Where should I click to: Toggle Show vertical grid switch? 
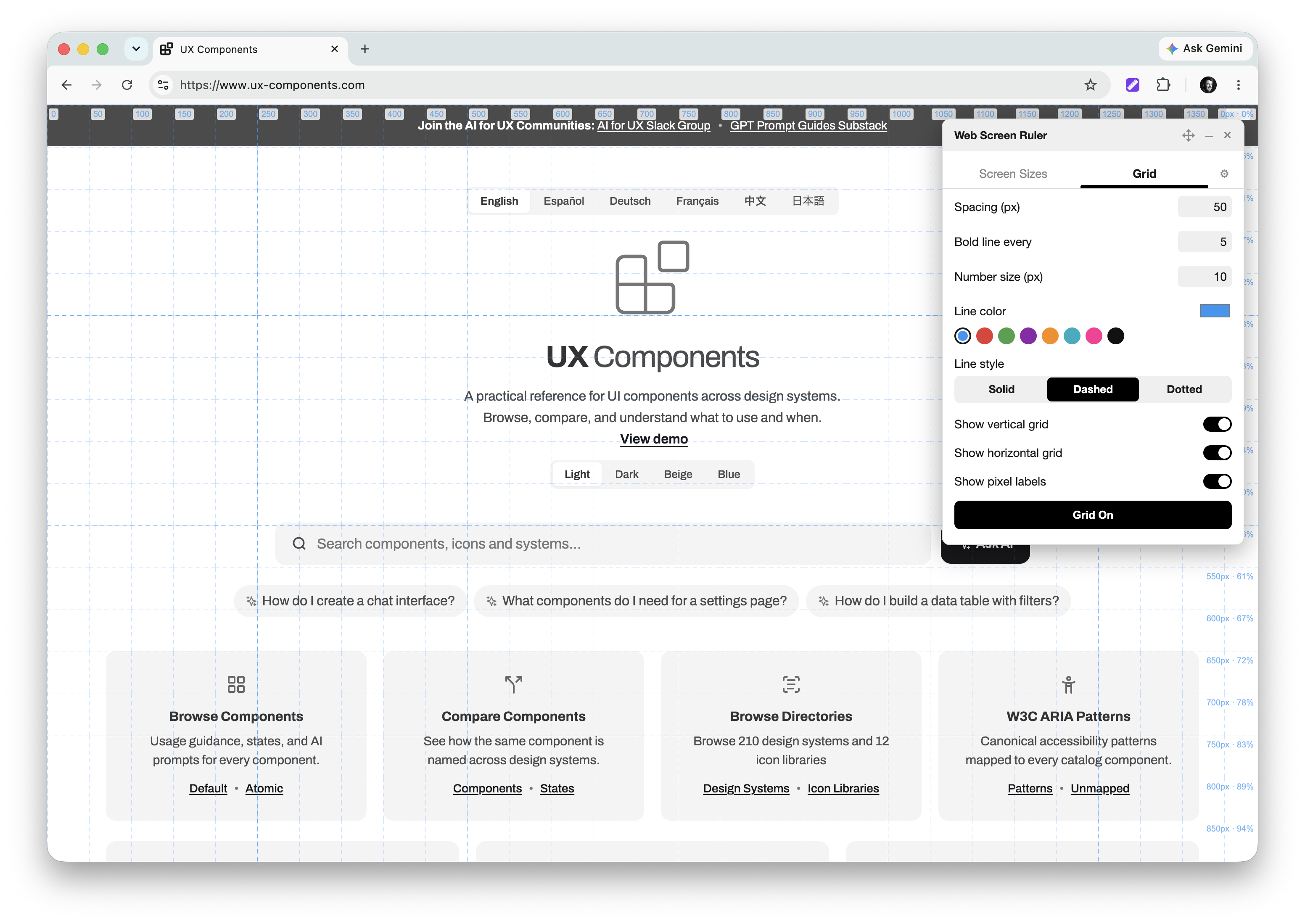point(1217,425)
